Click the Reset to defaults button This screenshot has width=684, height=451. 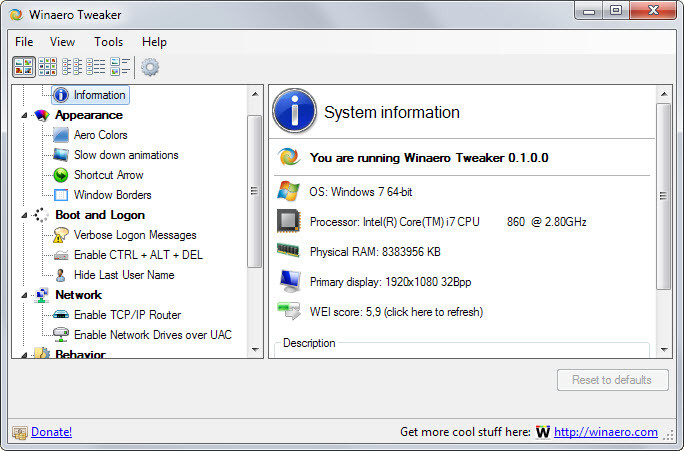click(612, 380)
